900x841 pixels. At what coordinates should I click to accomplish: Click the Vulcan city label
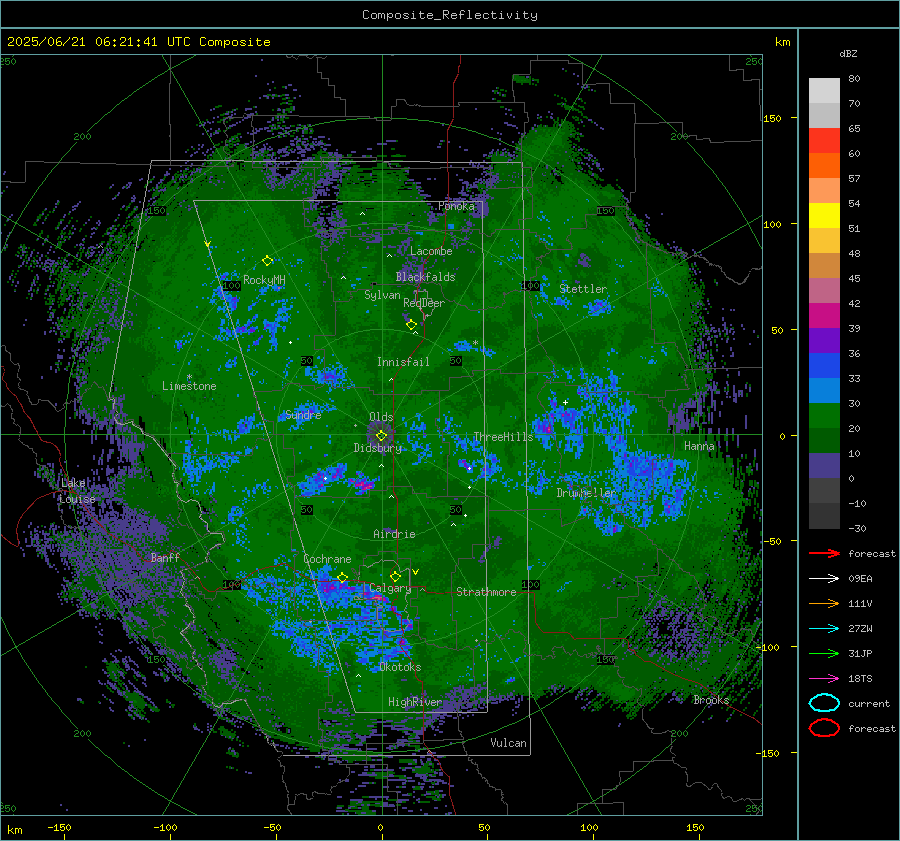click(509, 743)
